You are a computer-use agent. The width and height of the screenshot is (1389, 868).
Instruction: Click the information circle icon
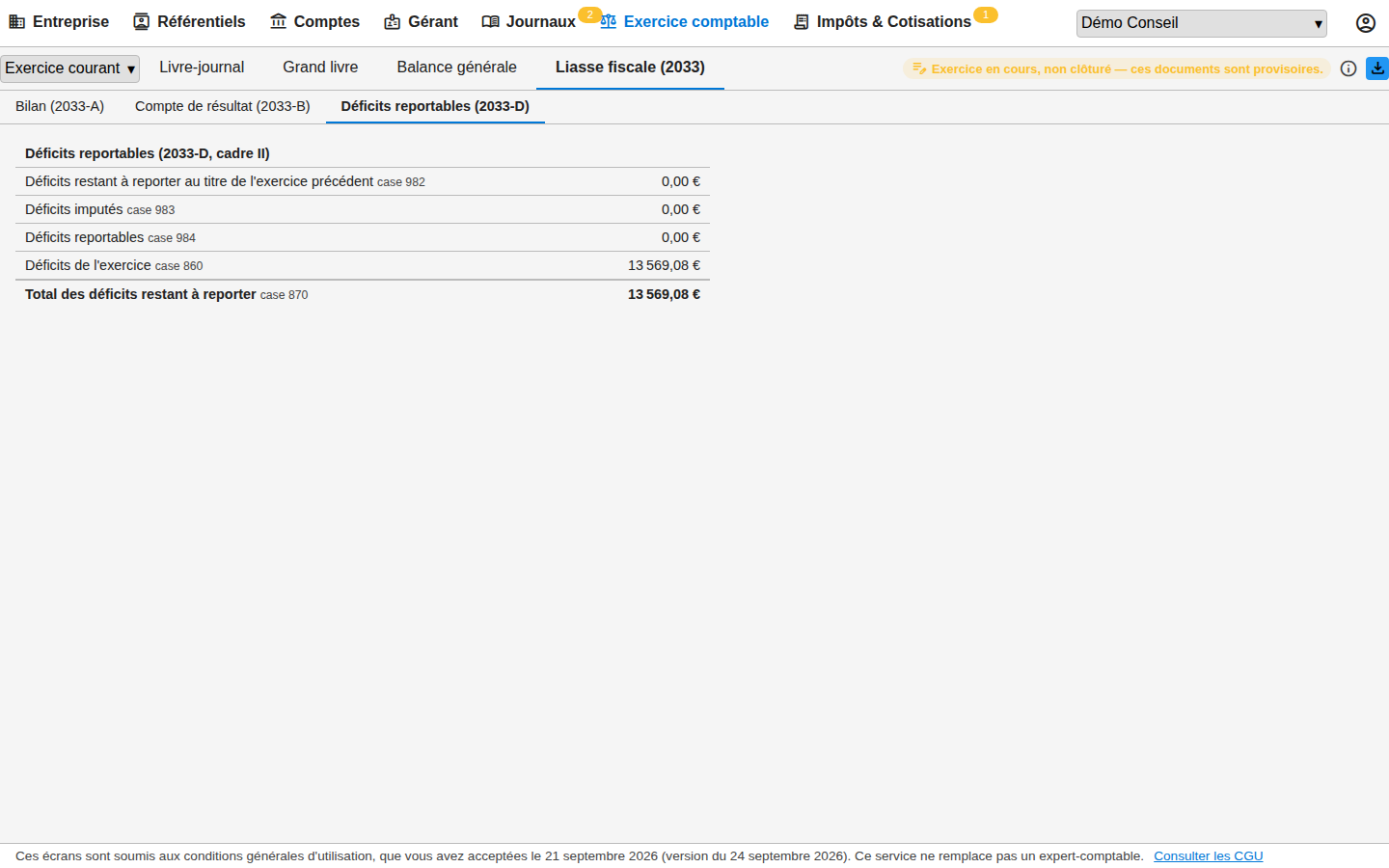coord(1348,68)
